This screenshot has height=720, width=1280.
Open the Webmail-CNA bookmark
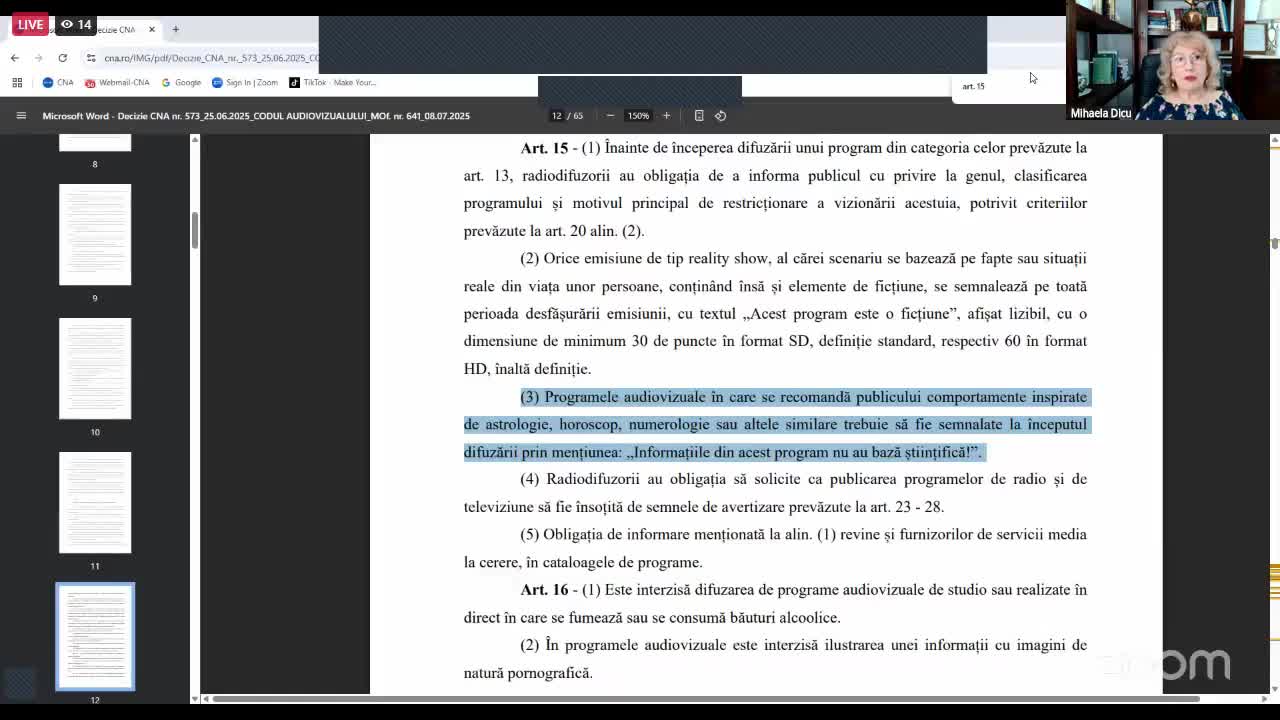(117, 83)
